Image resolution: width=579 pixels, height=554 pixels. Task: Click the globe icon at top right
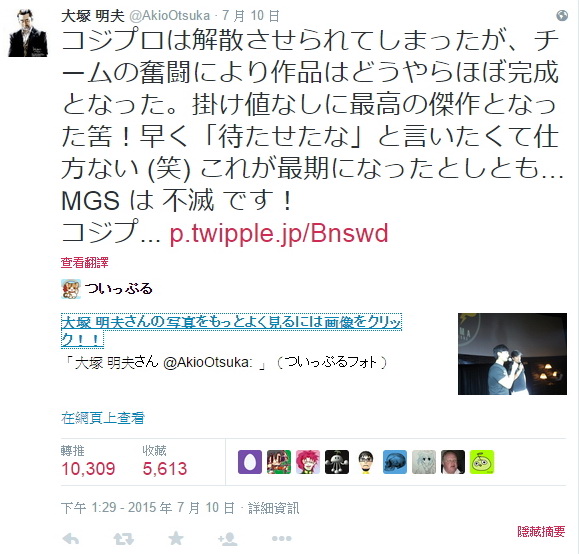(x=562, y=16)
